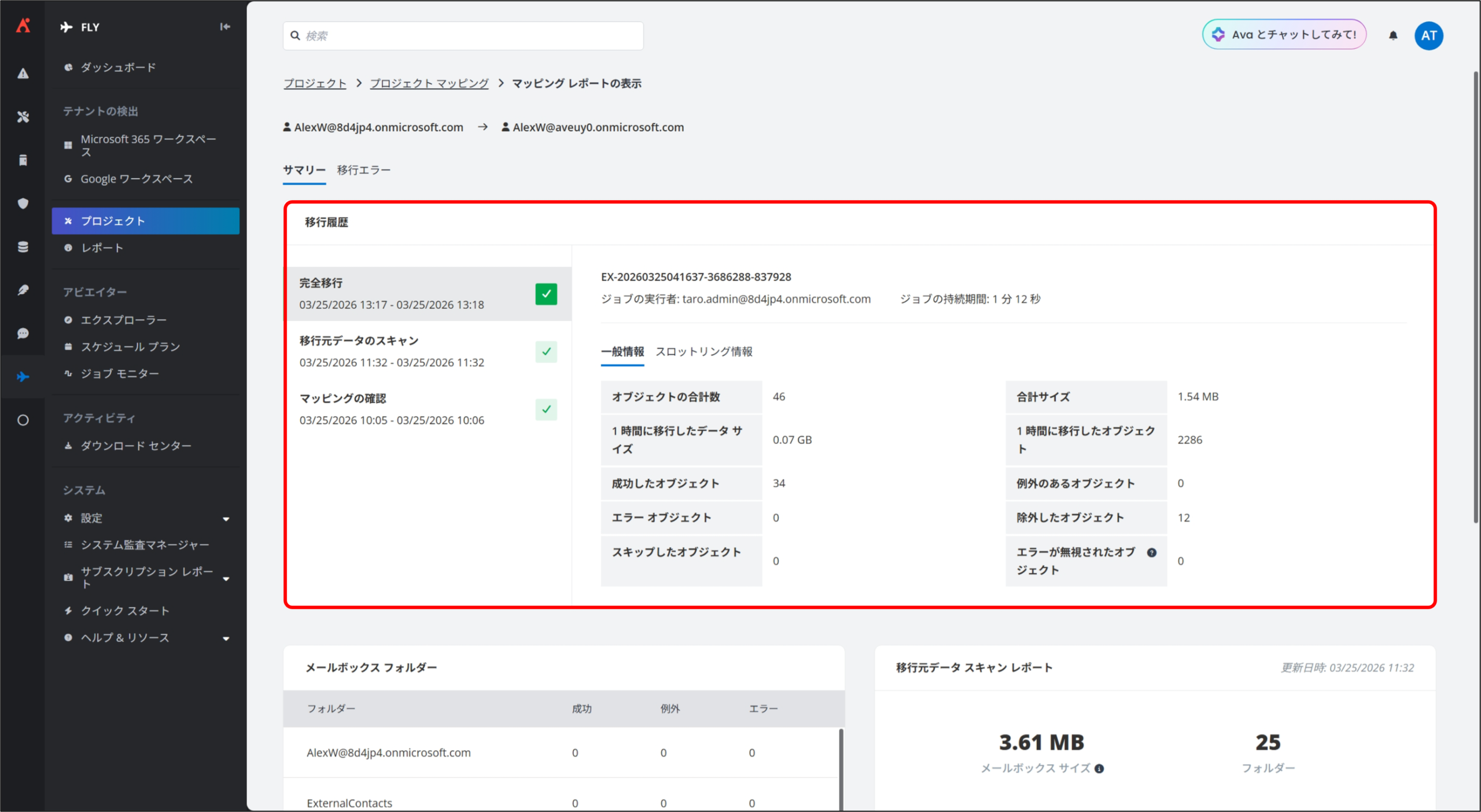The image size is (1481, 812).
Task: Click the 検索 search field
Action: pyautogui.click(x=463, y=36)
